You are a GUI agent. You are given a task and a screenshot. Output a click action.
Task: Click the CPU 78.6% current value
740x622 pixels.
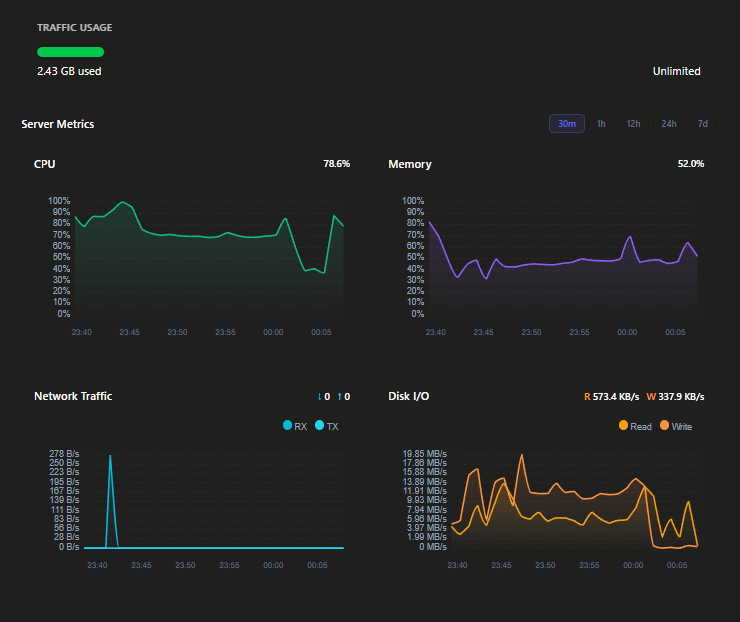click(336, 164)
